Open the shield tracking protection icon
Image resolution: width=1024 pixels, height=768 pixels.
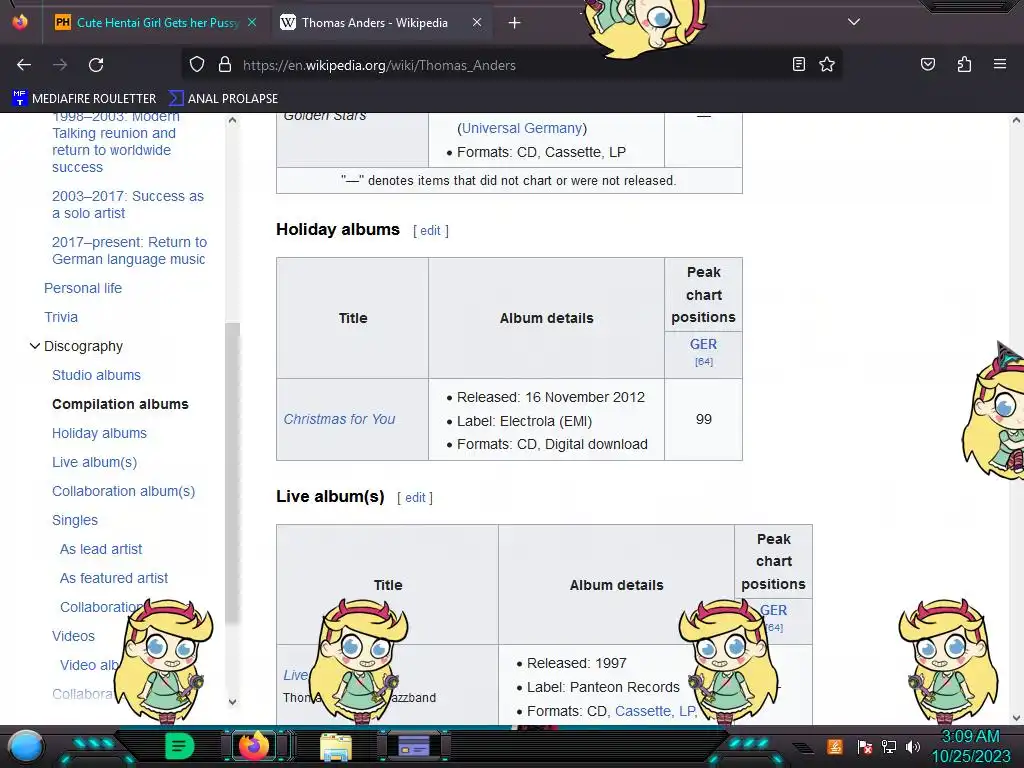coord(197,65)
